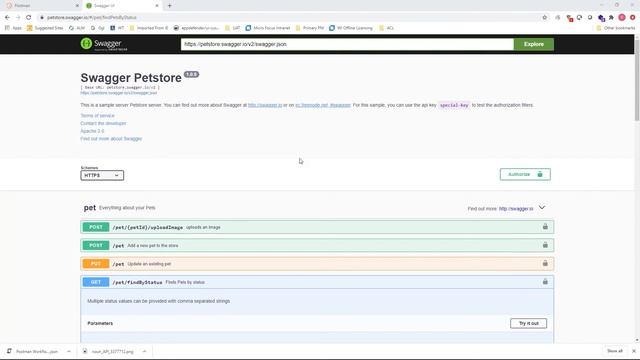Click the swagger.json URL input field
Image resolution: width=640 pixels, height=360 pixels.
pos(347,44)
